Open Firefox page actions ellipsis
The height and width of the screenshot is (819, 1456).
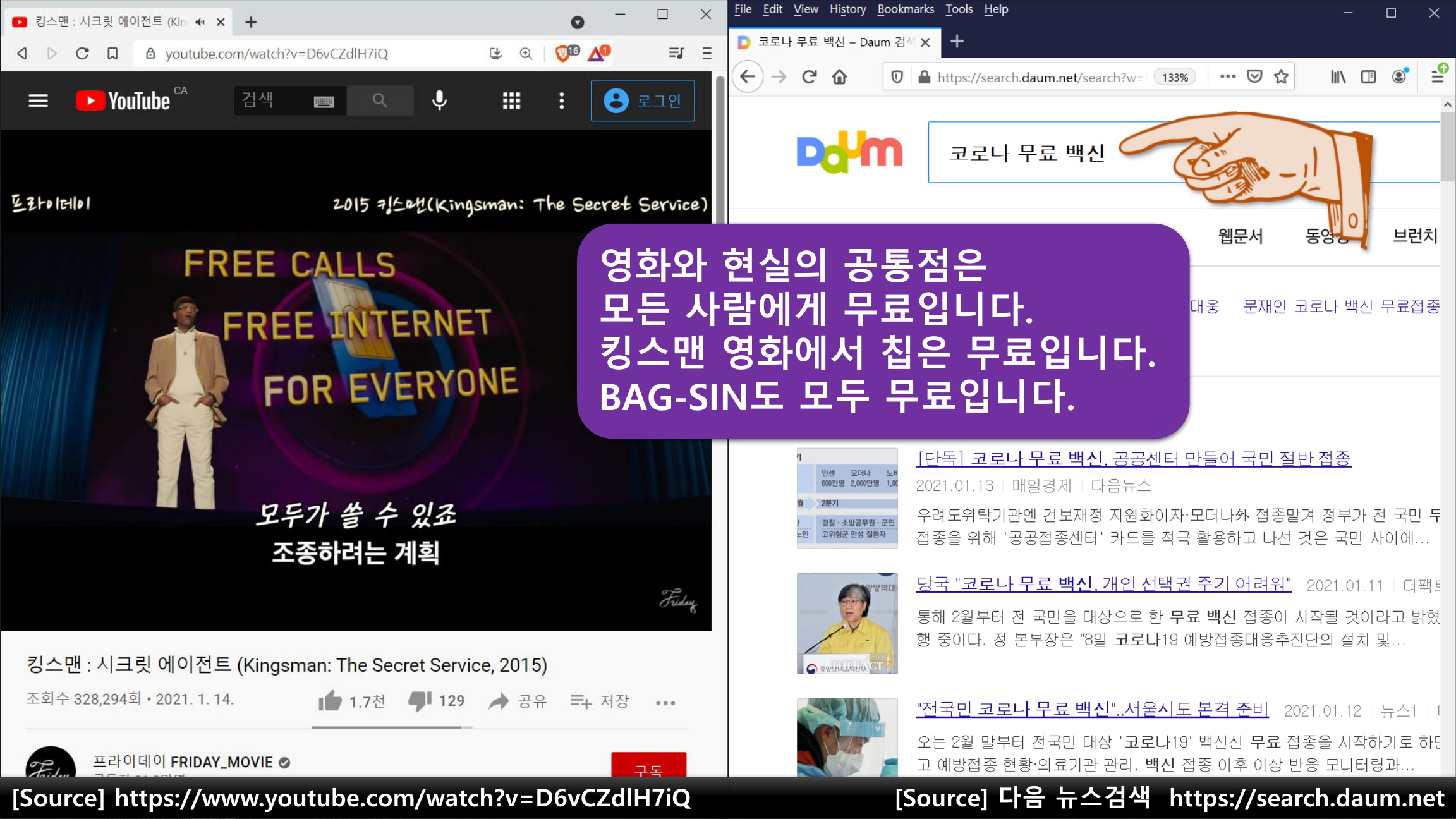1227,76
